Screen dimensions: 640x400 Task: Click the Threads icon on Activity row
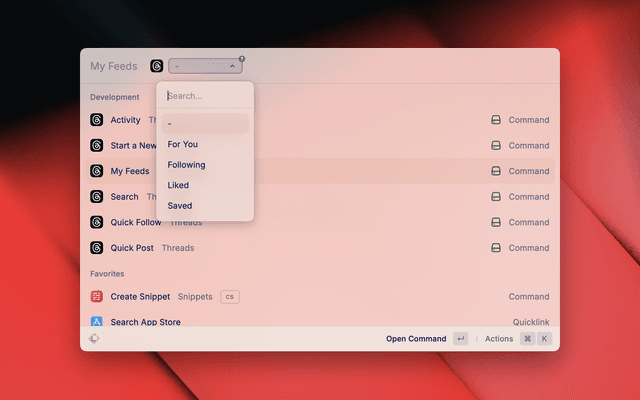coord(97,120)
